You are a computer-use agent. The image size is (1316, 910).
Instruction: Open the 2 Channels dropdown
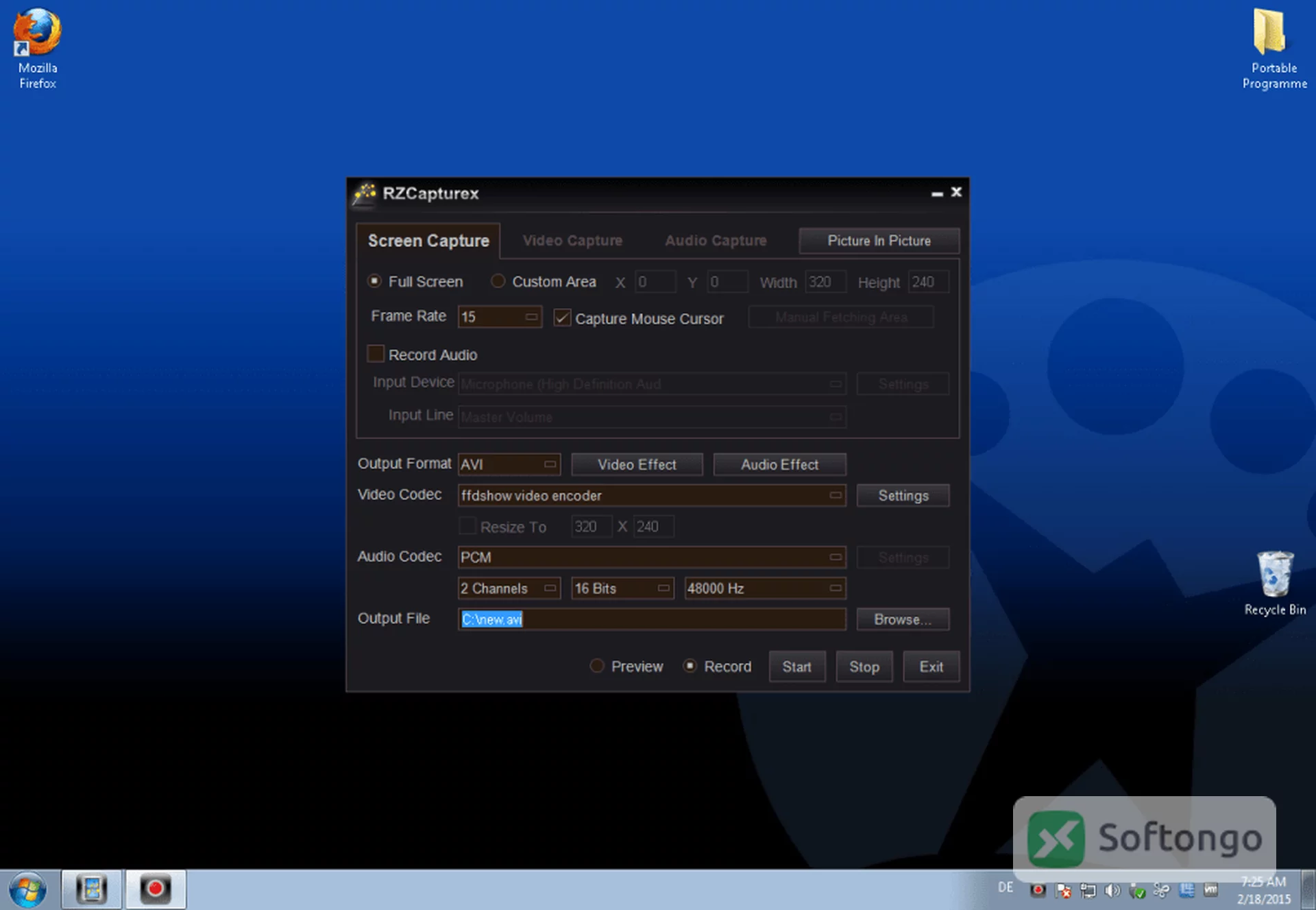coord(509,588)
